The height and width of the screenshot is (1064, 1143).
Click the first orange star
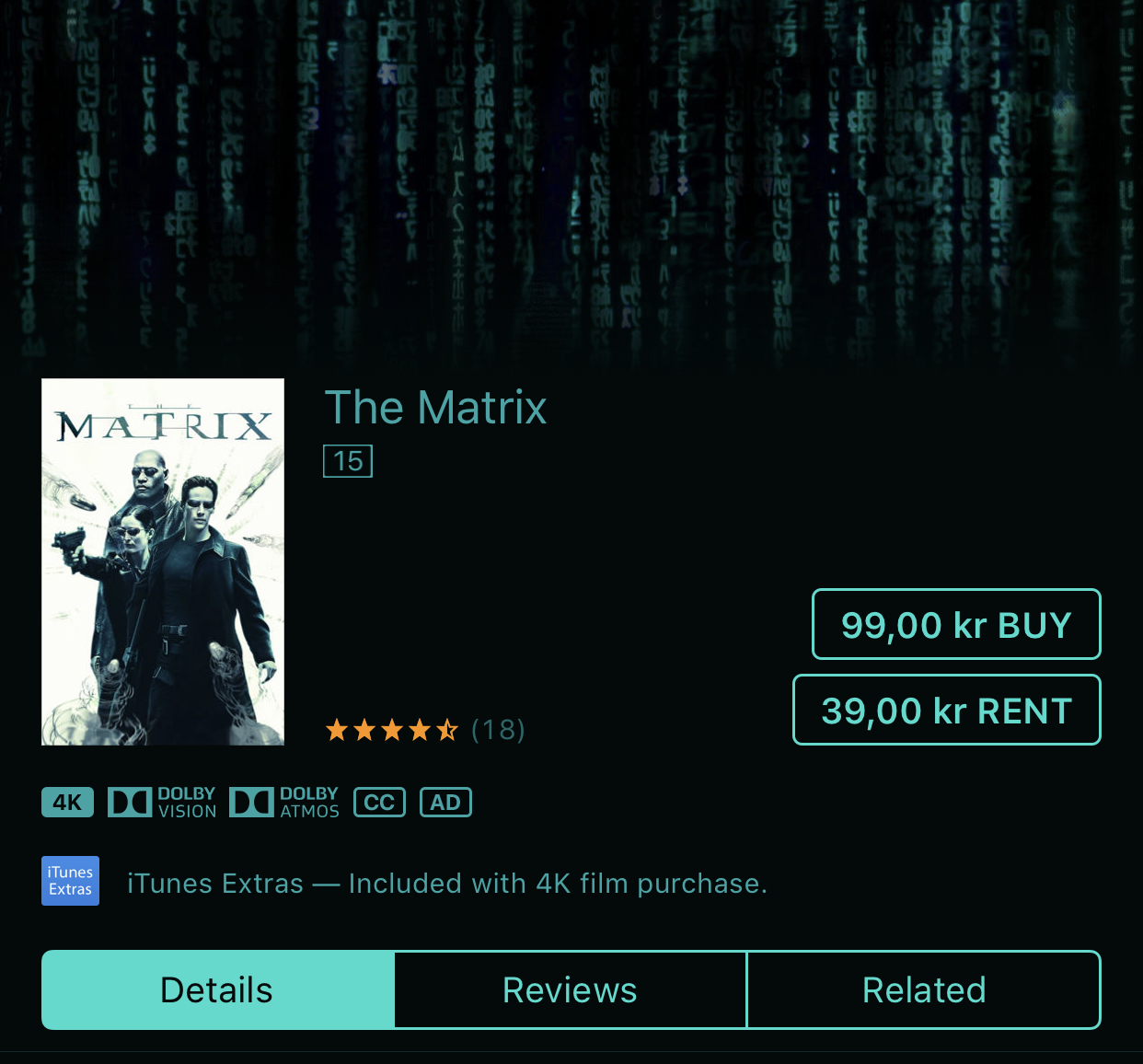click(337, 731)
